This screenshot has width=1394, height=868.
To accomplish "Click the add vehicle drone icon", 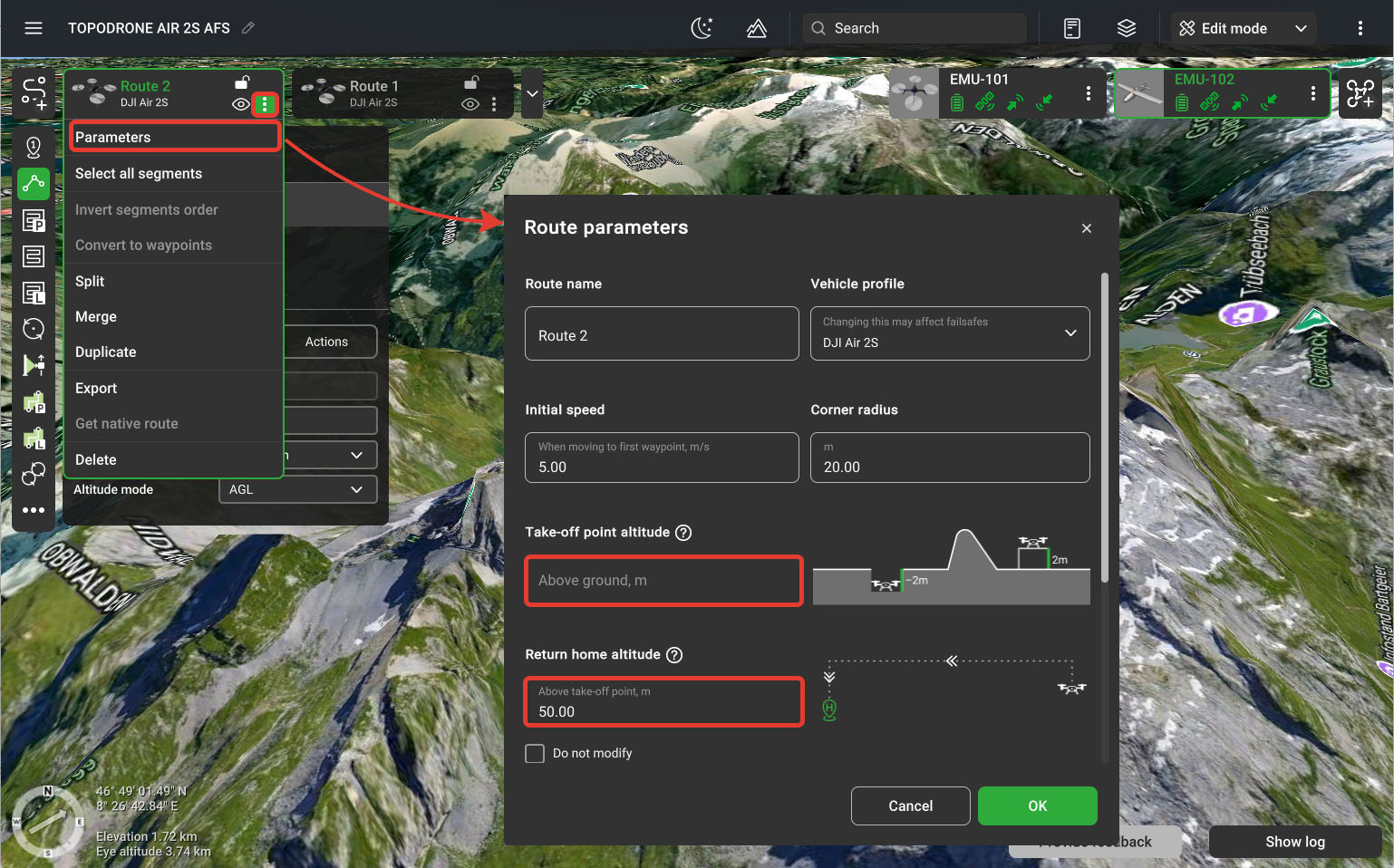I will [1360, 92].
